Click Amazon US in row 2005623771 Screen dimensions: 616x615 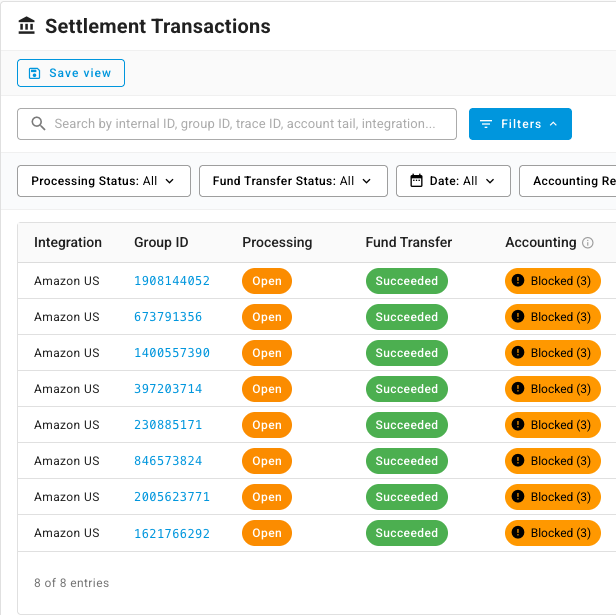pos(67,497)
